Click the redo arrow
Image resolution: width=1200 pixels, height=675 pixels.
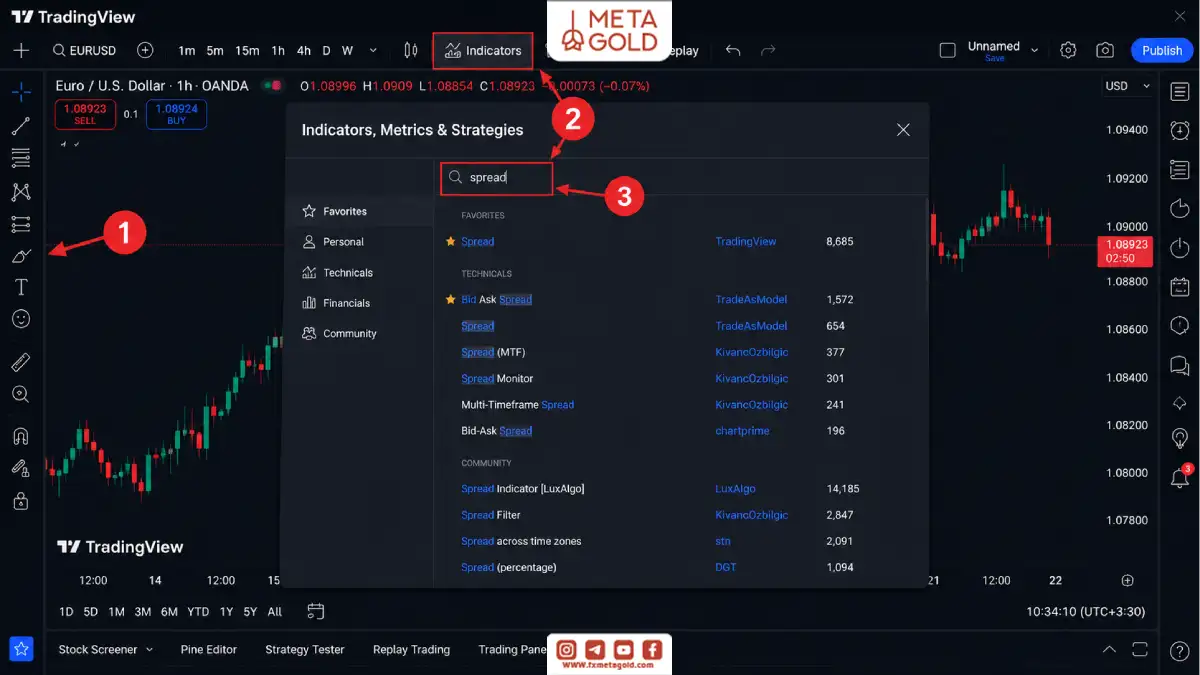768,50
